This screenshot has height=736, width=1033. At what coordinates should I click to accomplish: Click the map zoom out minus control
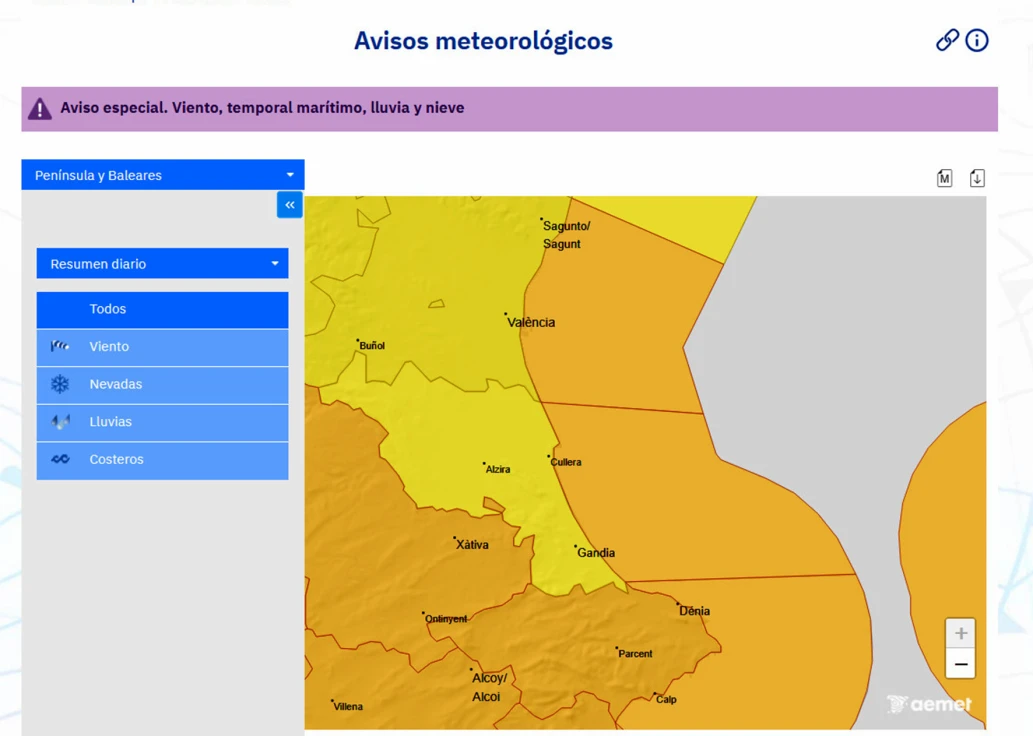[959, 663]
